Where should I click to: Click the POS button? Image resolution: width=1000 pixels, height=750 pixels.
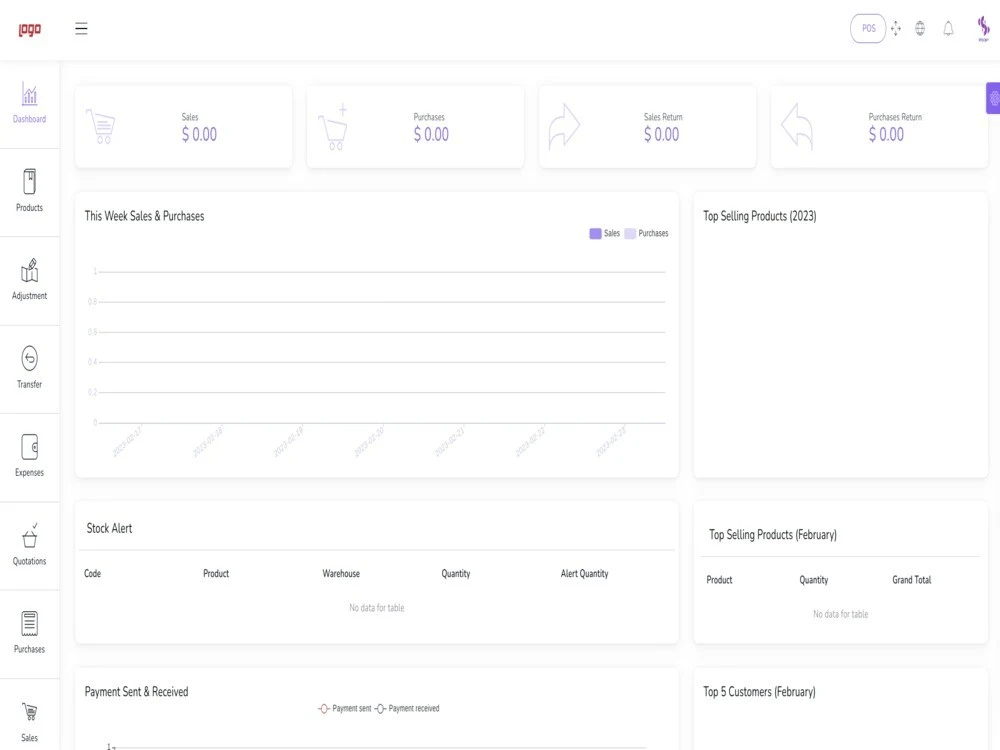tap(867, 28)
